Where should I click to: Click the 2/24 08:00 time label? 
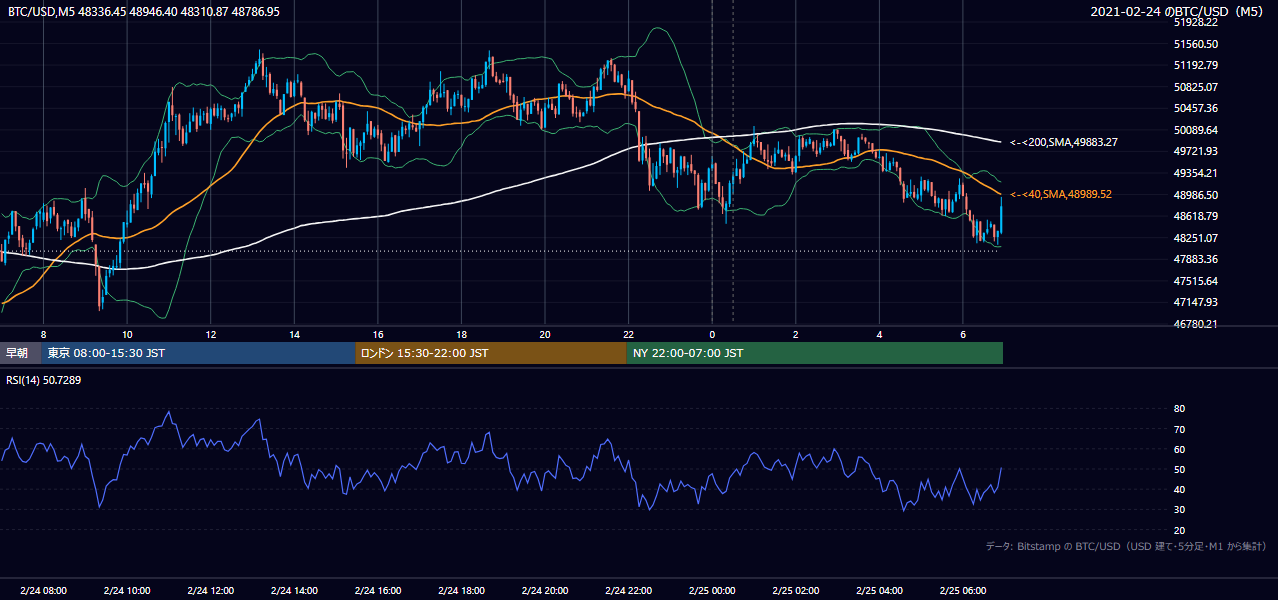(x=43, y=590)
